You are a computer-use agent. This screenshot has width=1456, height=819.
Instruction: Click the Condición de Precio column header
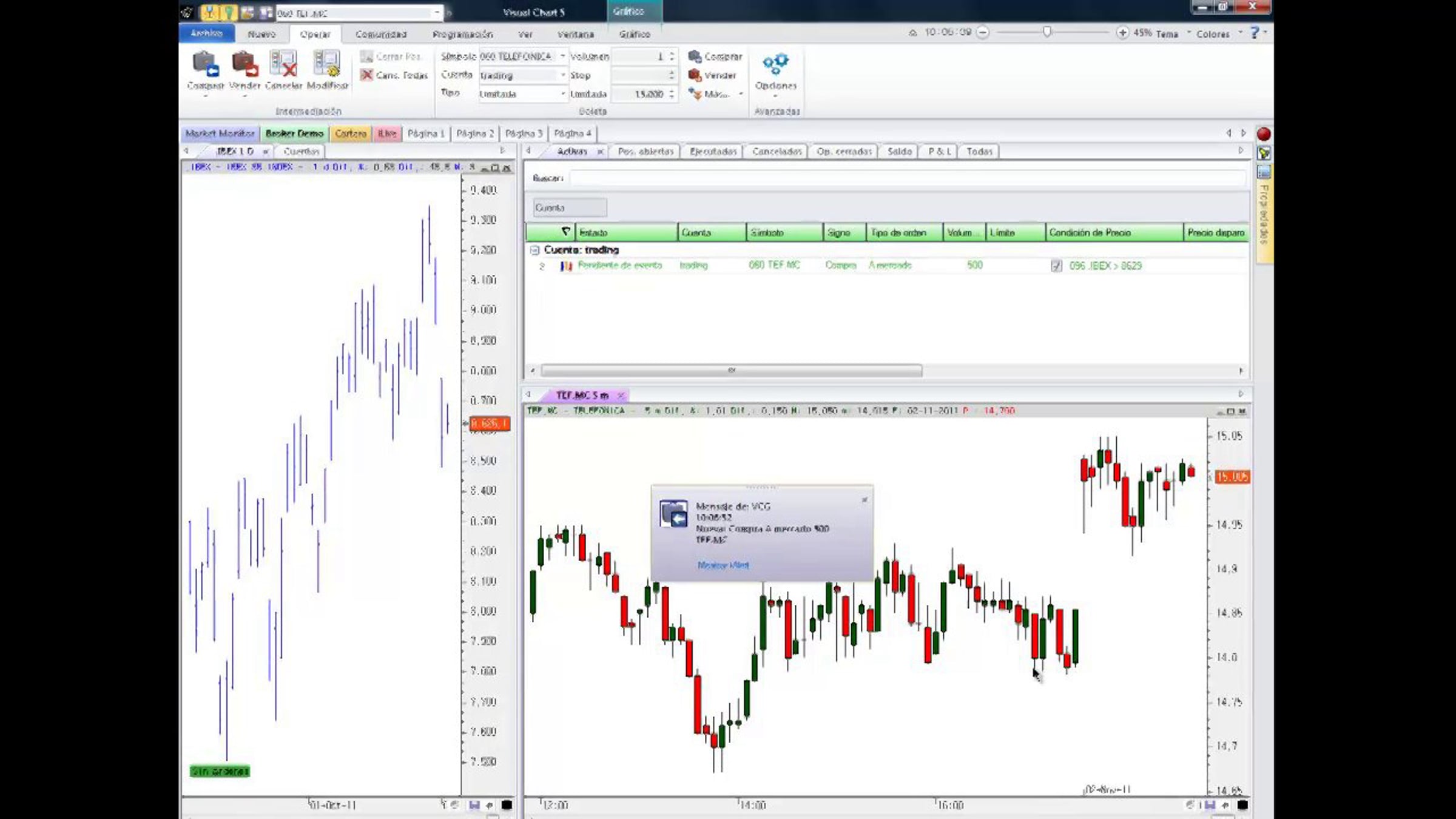coord(1114,232)
